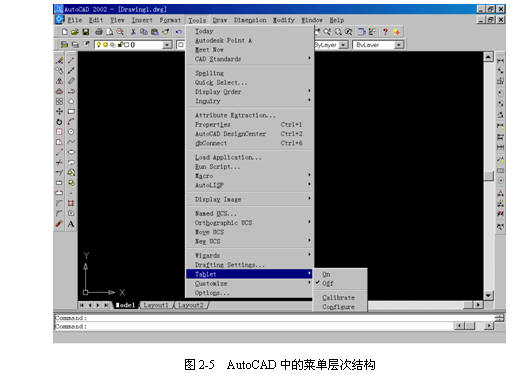
Task: Select the Rotate tool in modify toolbar
Action: (x=59, y=122)
